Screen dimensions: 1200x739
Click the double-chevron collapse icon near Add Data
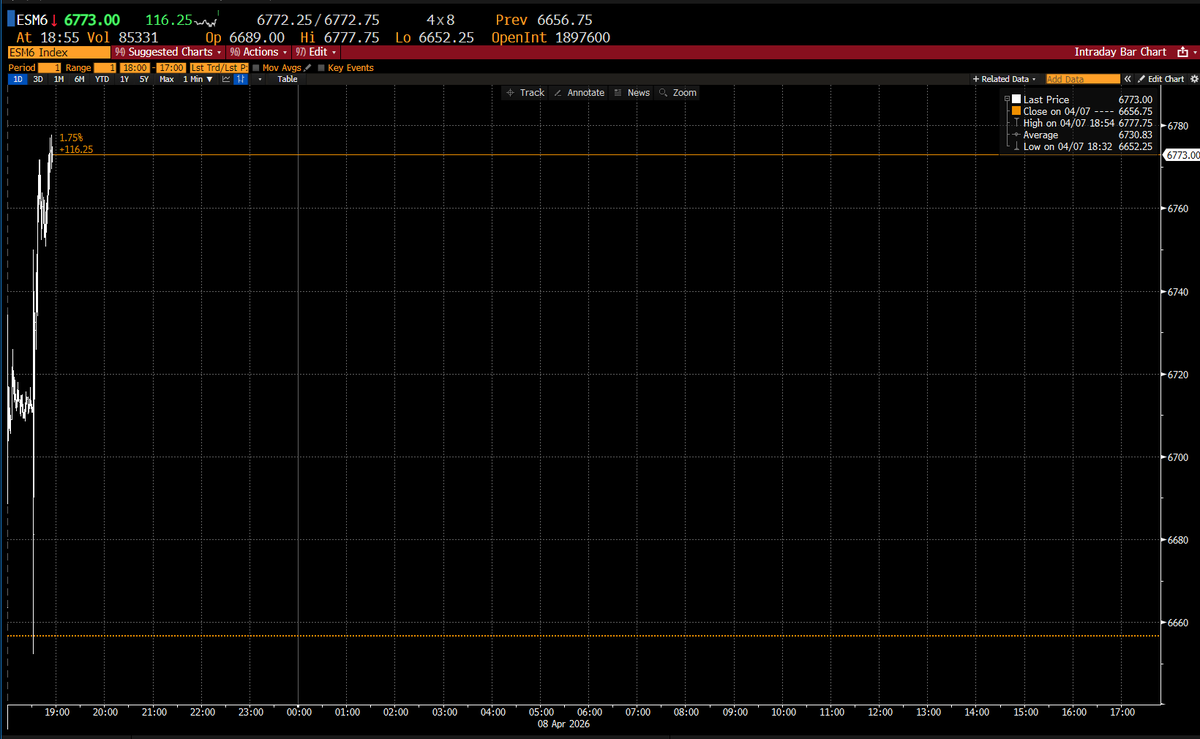click(x=1127, y=79)
